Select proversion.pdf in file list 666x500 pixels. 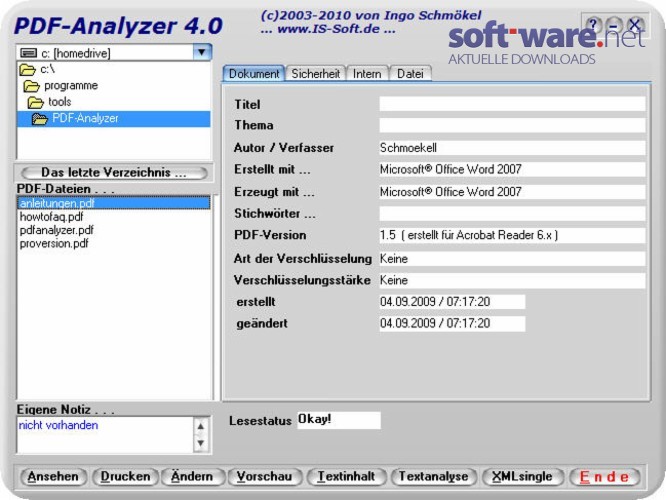[54, 243]
